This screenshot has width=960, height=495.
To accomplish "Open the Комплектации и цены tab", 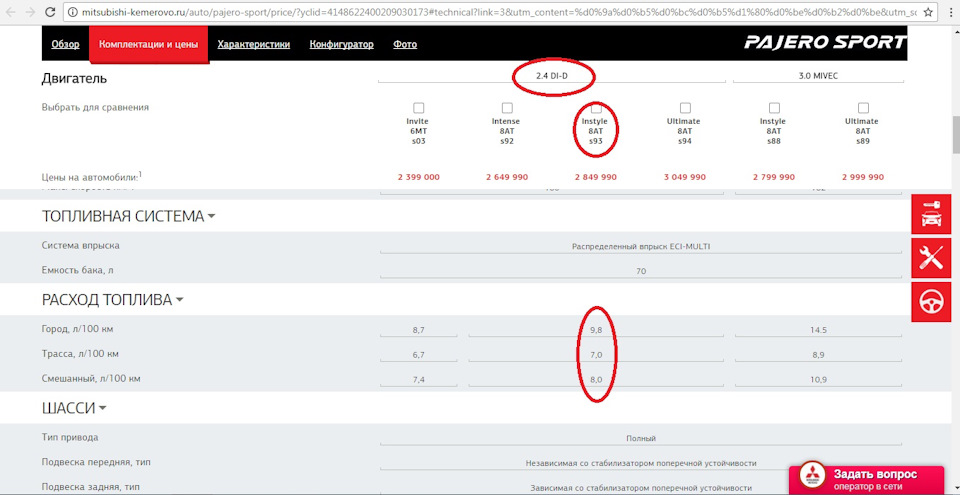I will [149, 44].
